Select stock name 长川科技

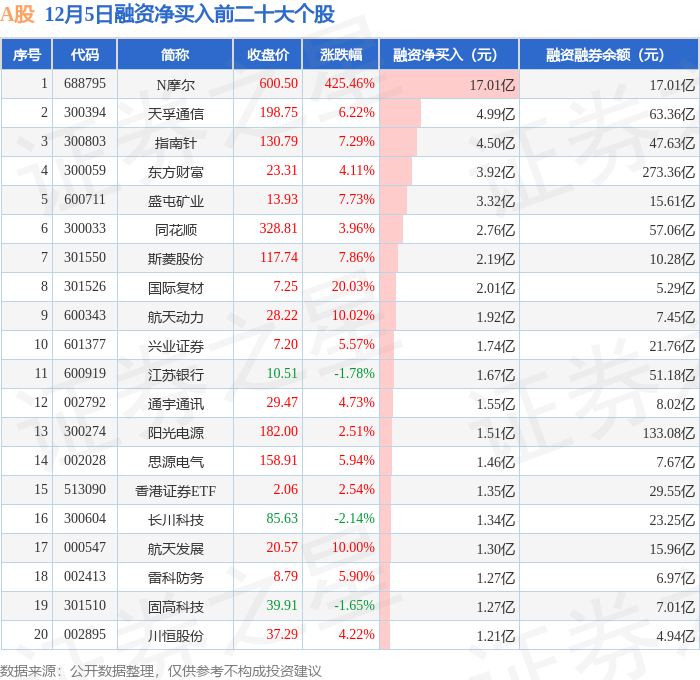(x=175, y=520)
